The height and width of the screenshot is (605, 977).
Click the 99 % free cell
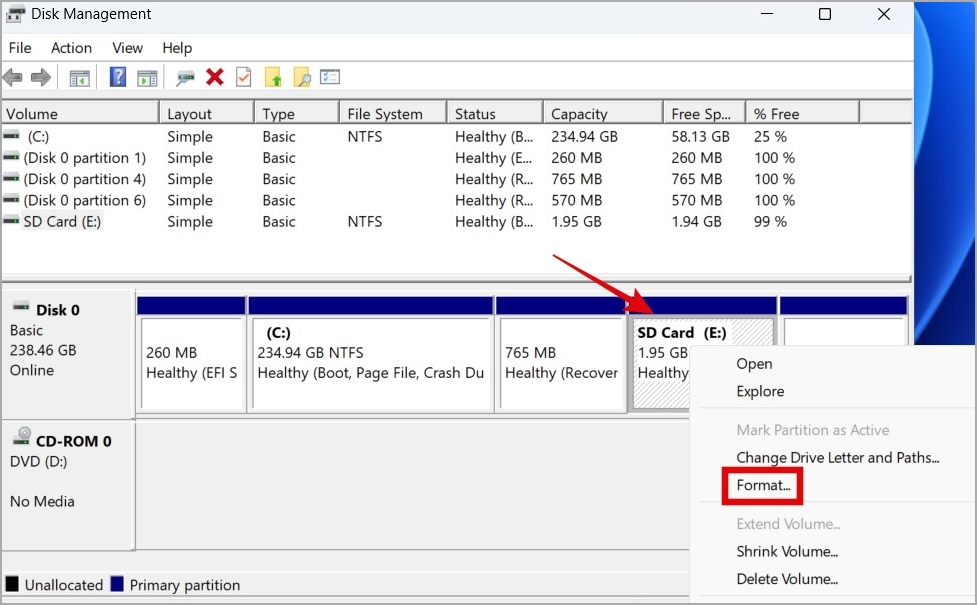(770, 221)
